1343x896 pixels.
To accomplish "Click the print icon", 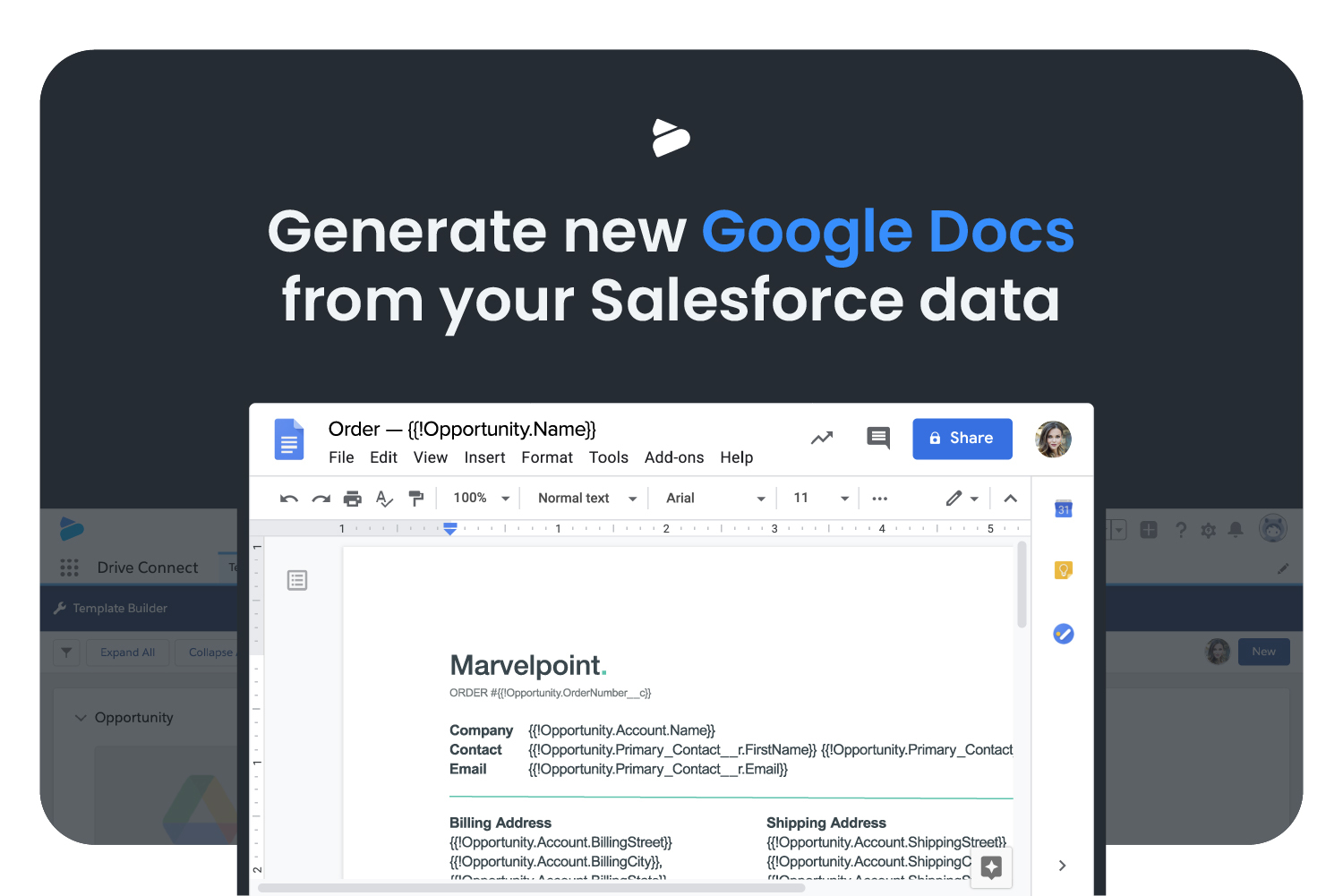I will pos(353,499).
